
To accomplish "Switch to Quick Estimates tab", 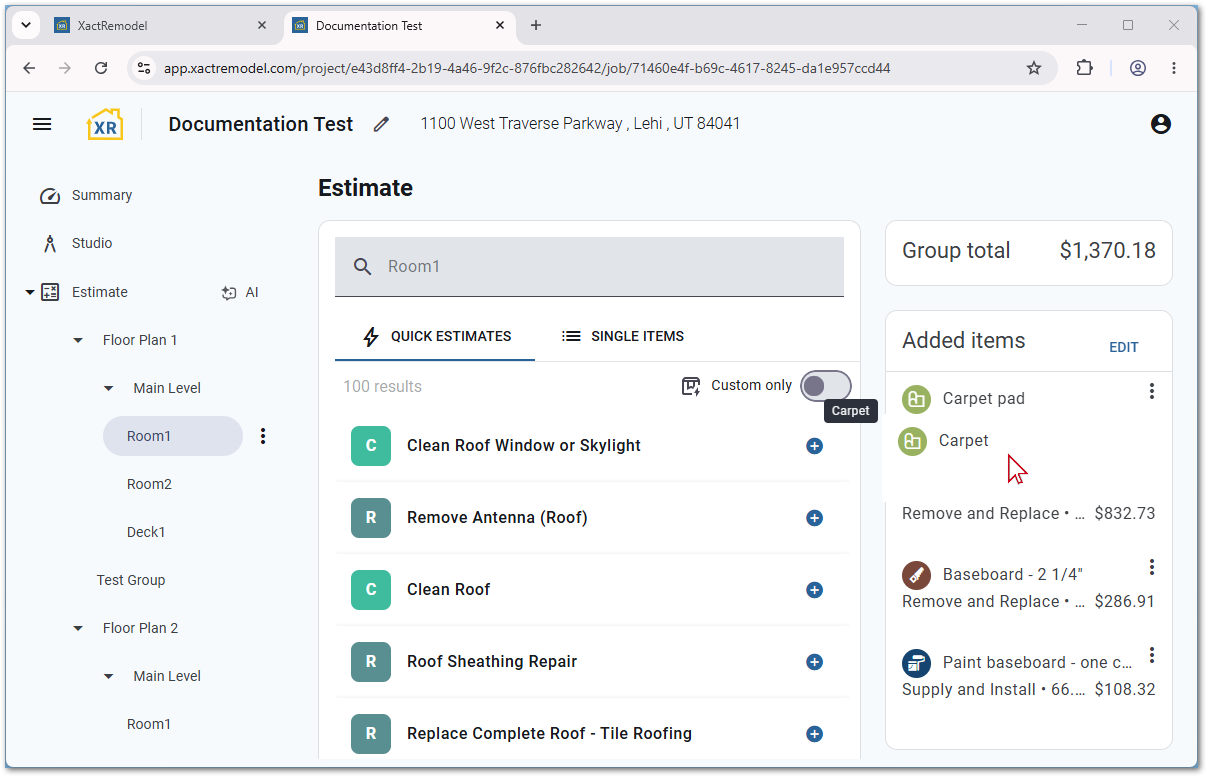I will pyautogui.click(x=436, y=336).
